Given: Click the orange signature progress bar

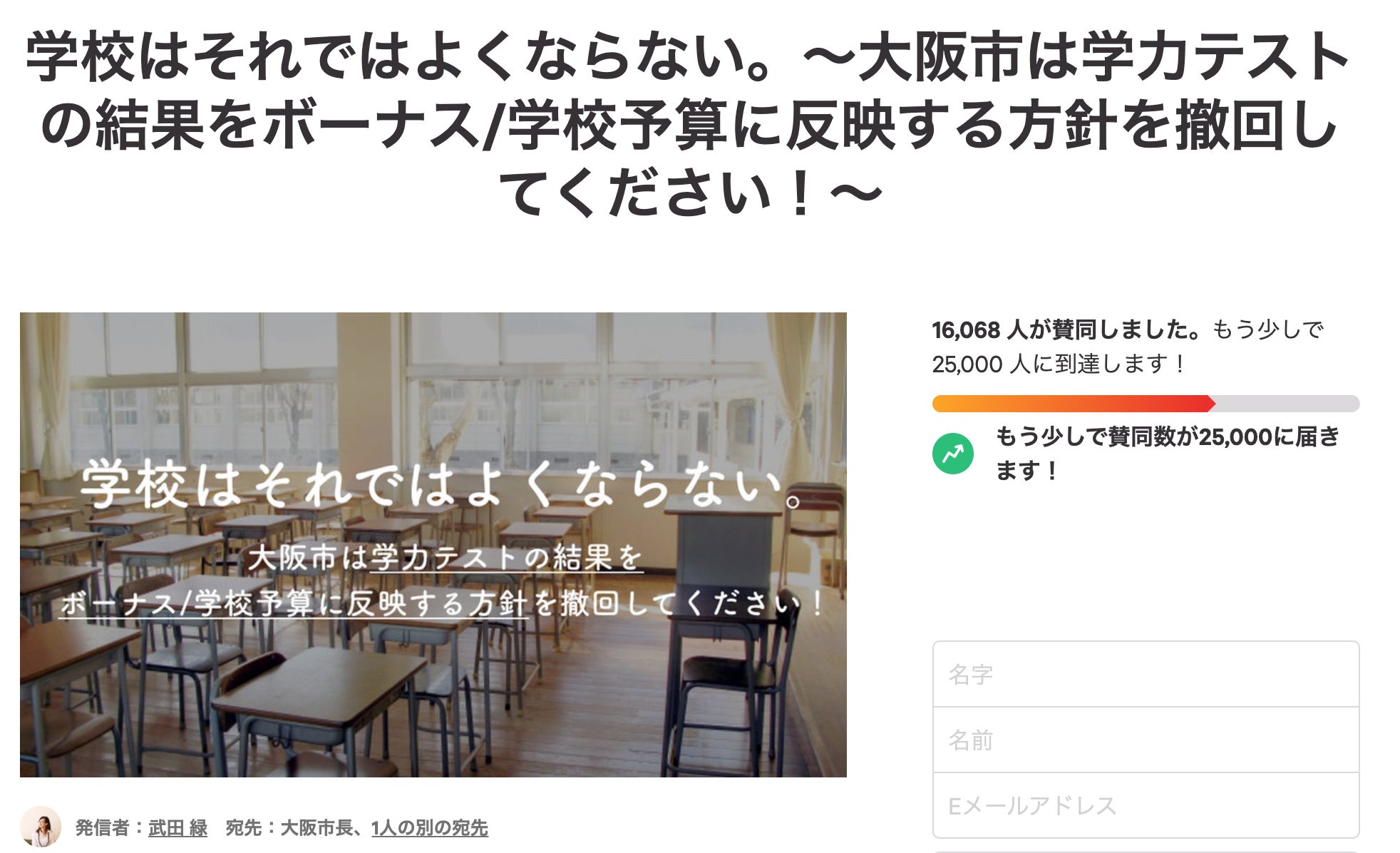Looking at the screenshot, I should [x=1074, y=404].
